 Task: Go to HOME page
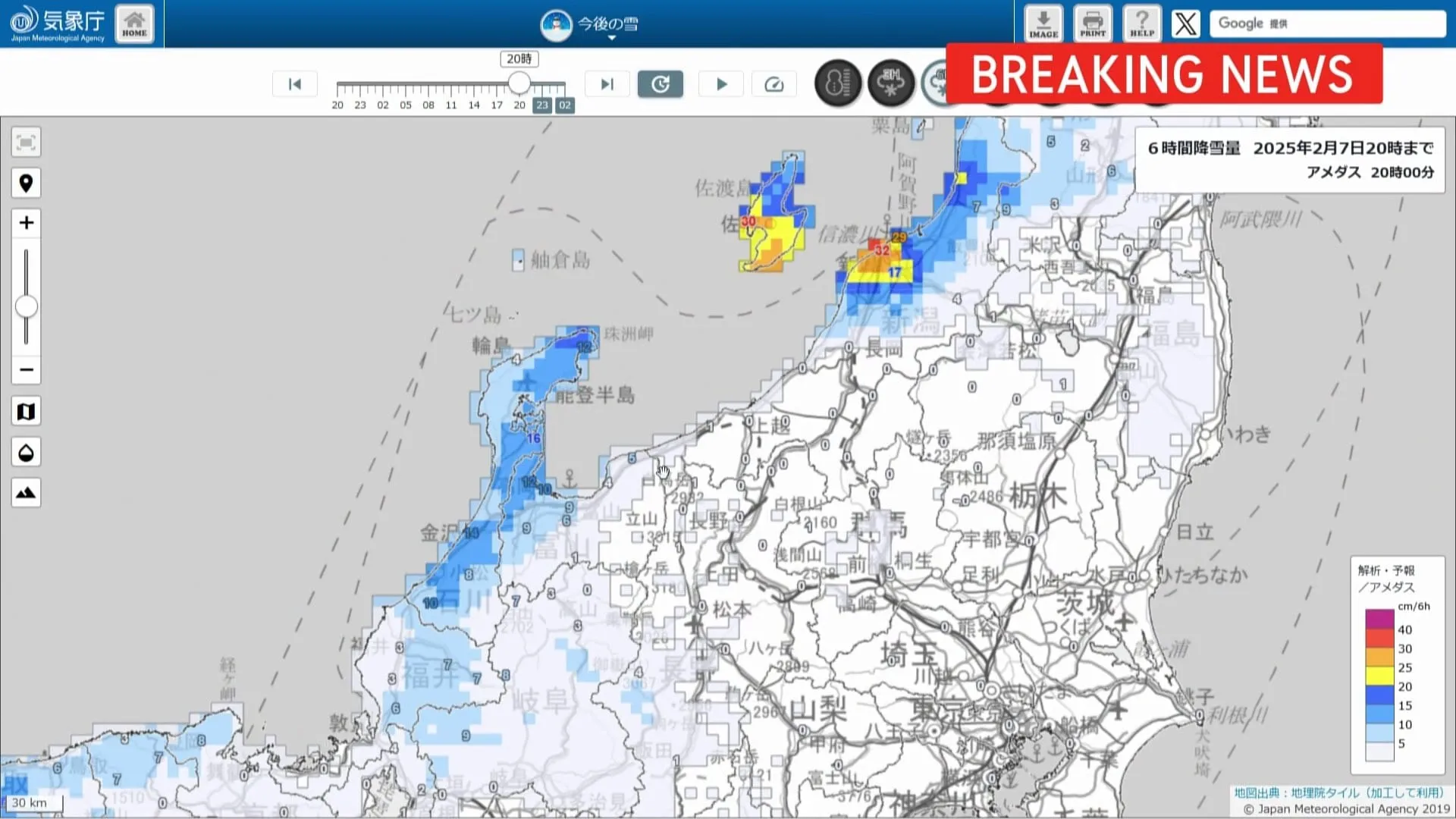(x=134, y=24)
